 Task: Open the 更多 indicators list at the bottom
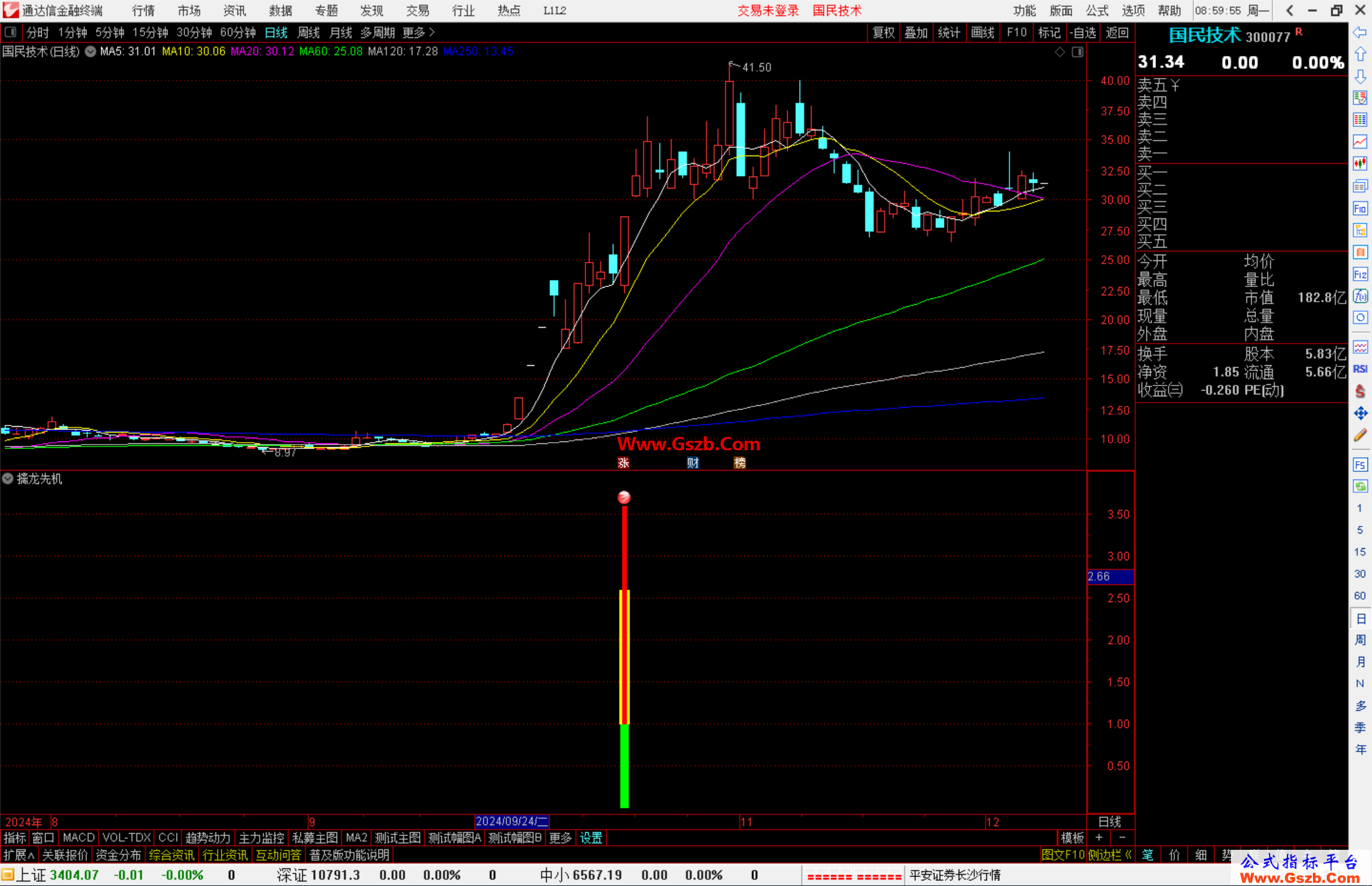point(560,838)
